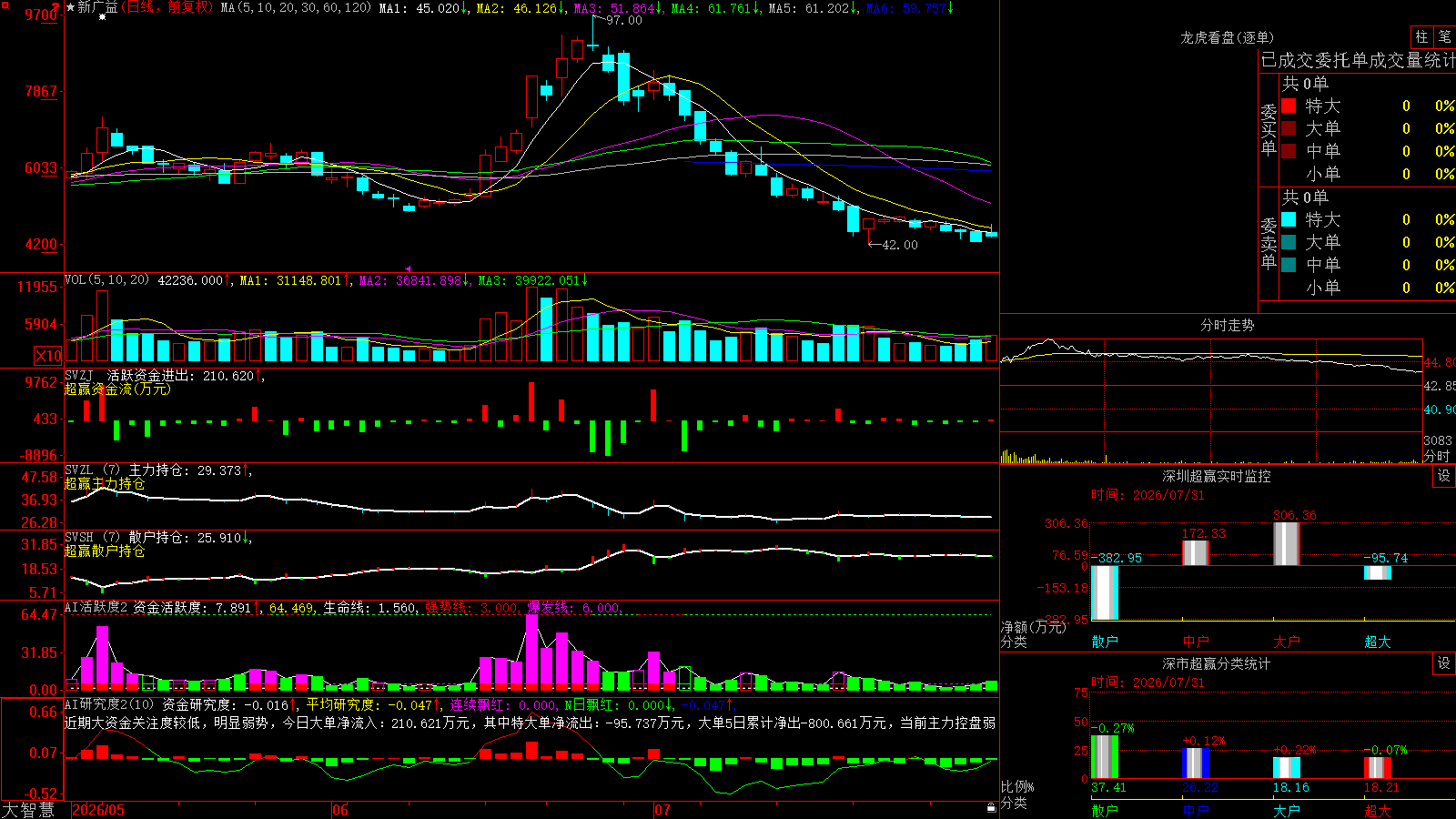Click the 97.00 high price label
This screenshot has width=1456, height=819.
(x=623, y=20)
